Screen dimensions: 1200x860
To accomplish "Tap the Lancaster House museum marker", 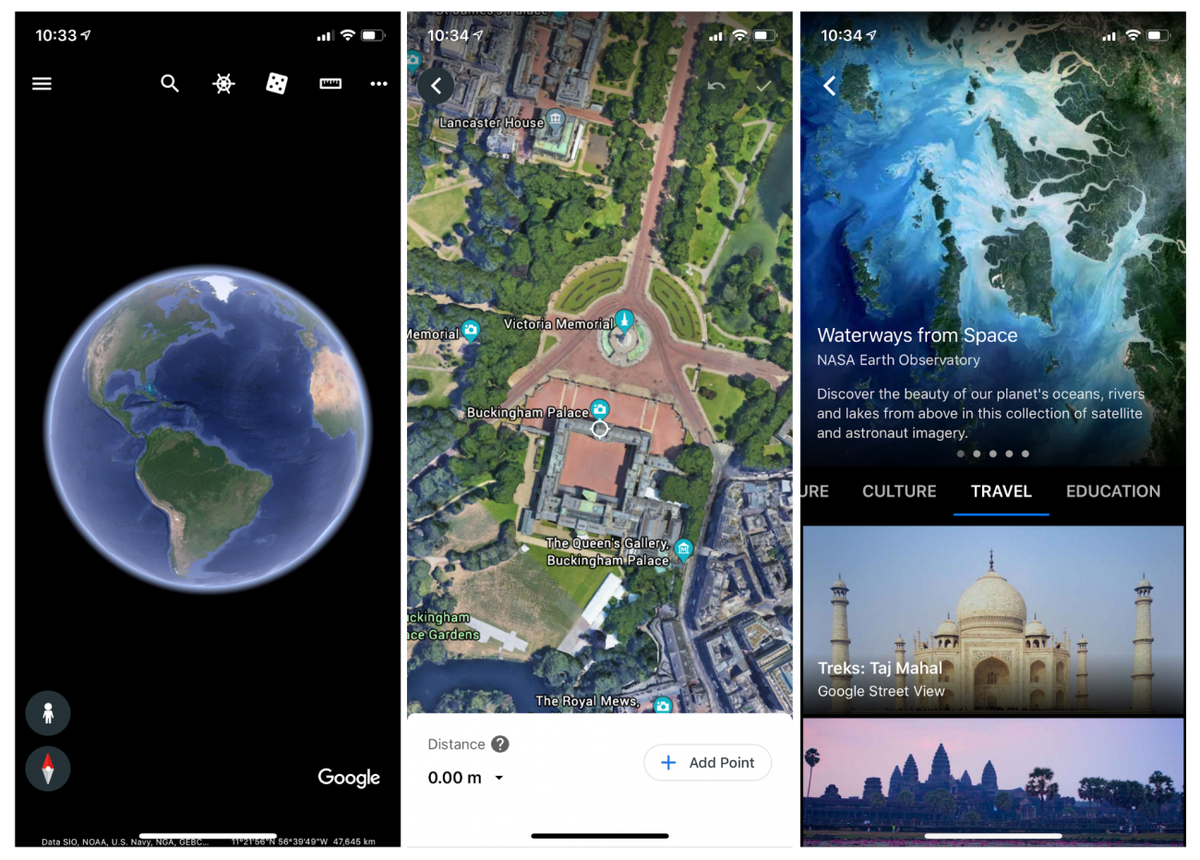I will [x=555, y=120].
